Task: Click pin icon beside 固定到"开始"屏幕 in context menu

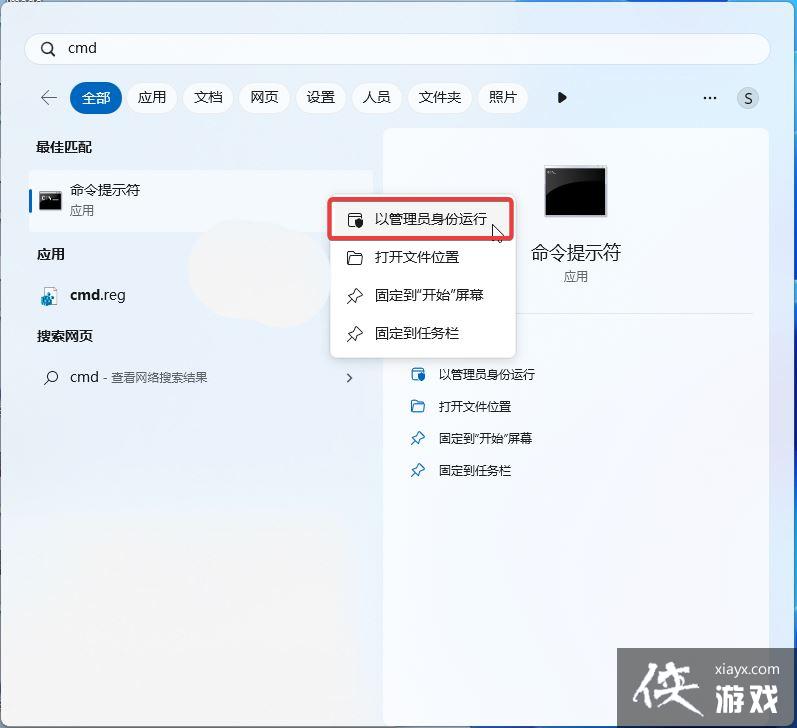Action: coord(355,296)
